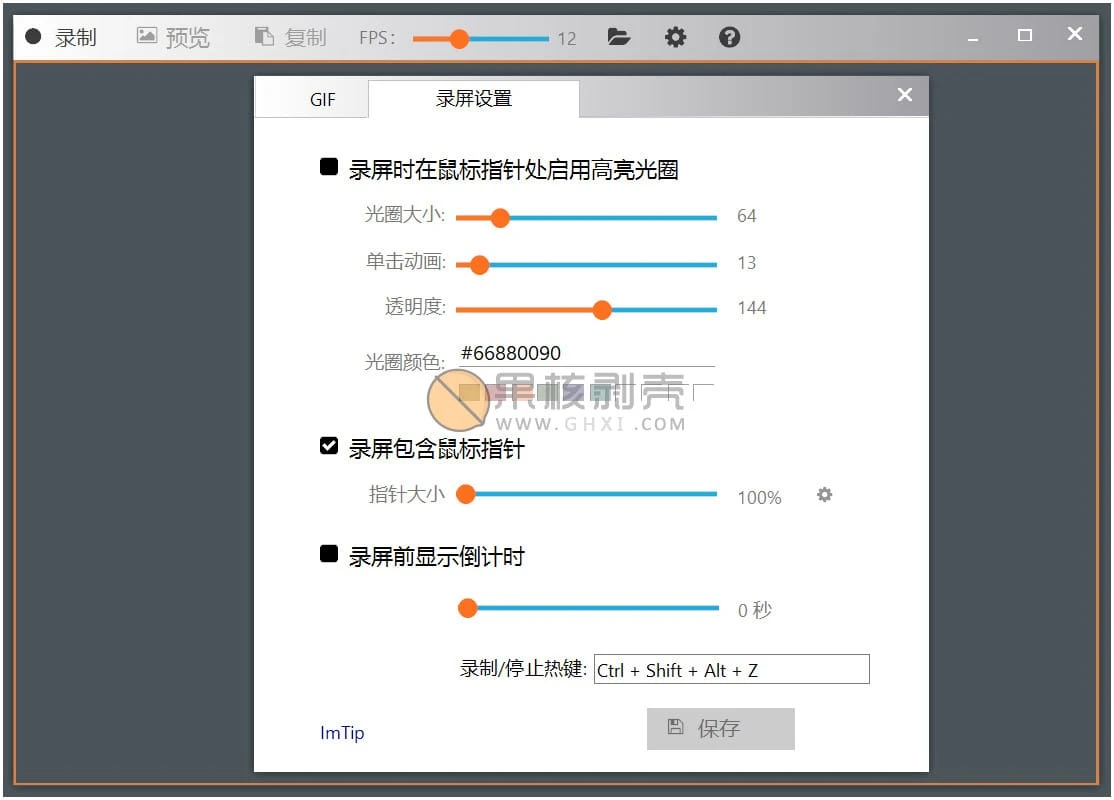Open the folder icon in the toolbar
Viewport: 1114px width, 800px height.
(x=619, y=38)
